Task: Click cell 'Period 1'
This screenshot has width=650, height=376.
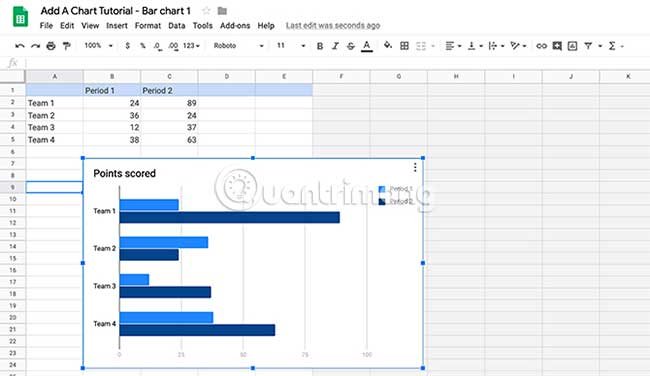Action: tap(112, 90)
